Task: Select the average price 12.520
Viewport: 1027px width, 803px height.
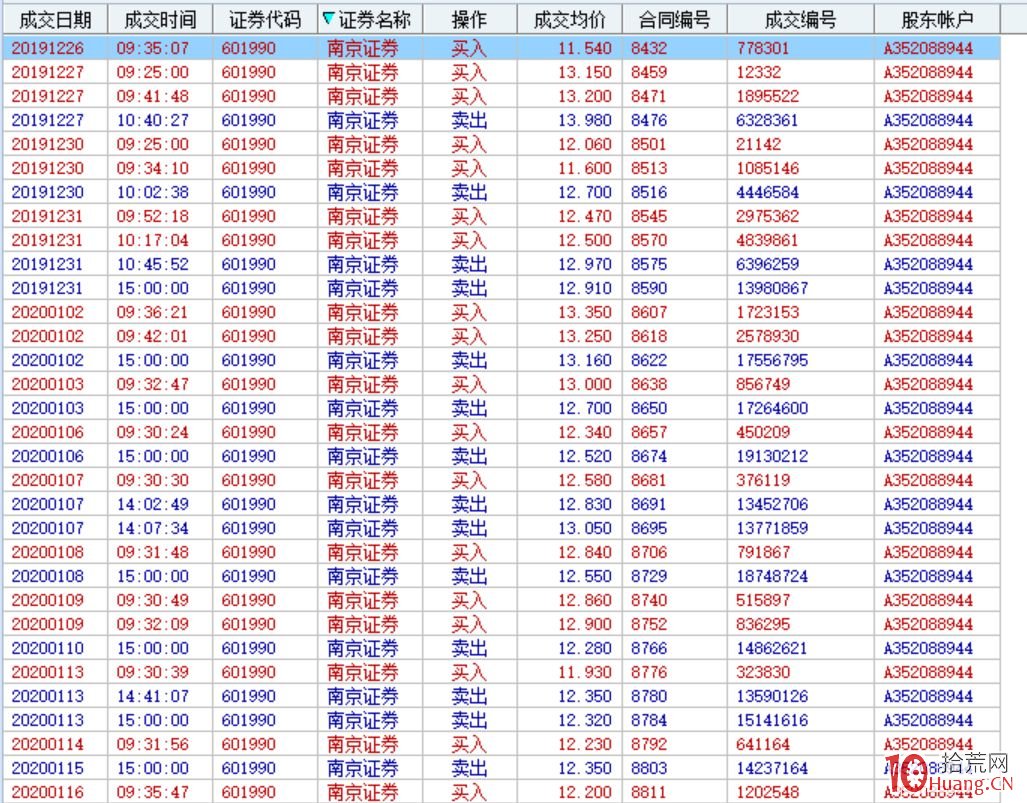Action: 585,457
